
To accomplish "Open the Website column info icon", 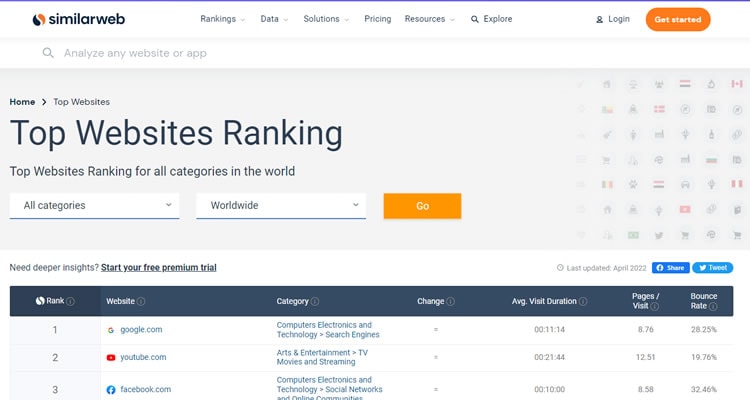I will (141, 301).
